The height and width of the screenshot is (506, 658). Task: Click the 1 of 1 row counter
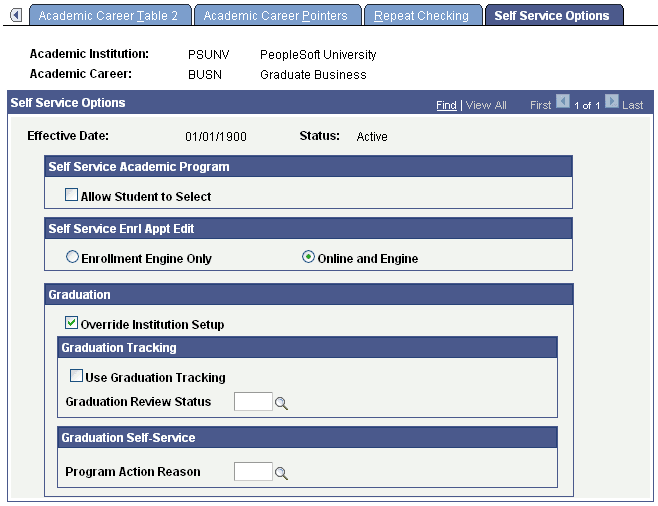click(587, 106)
